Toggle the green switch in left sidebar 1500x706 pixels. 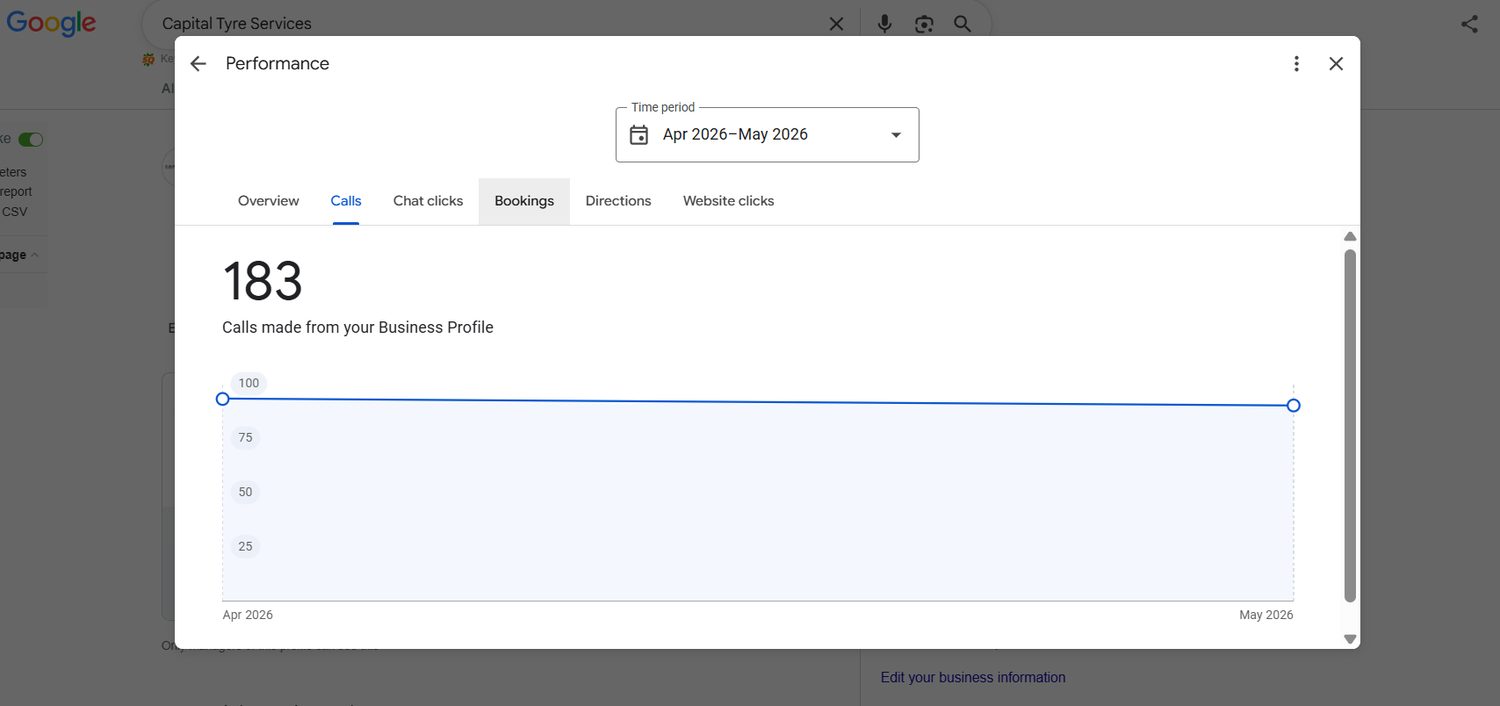[x=31, y=140]
